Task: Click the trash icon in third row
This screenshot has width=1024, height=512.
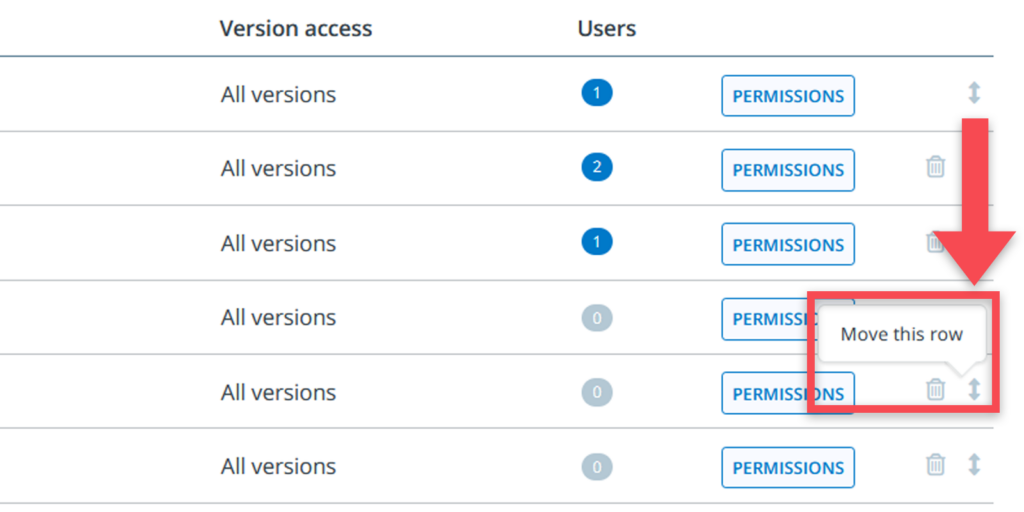Action: (x=933, y=242)
